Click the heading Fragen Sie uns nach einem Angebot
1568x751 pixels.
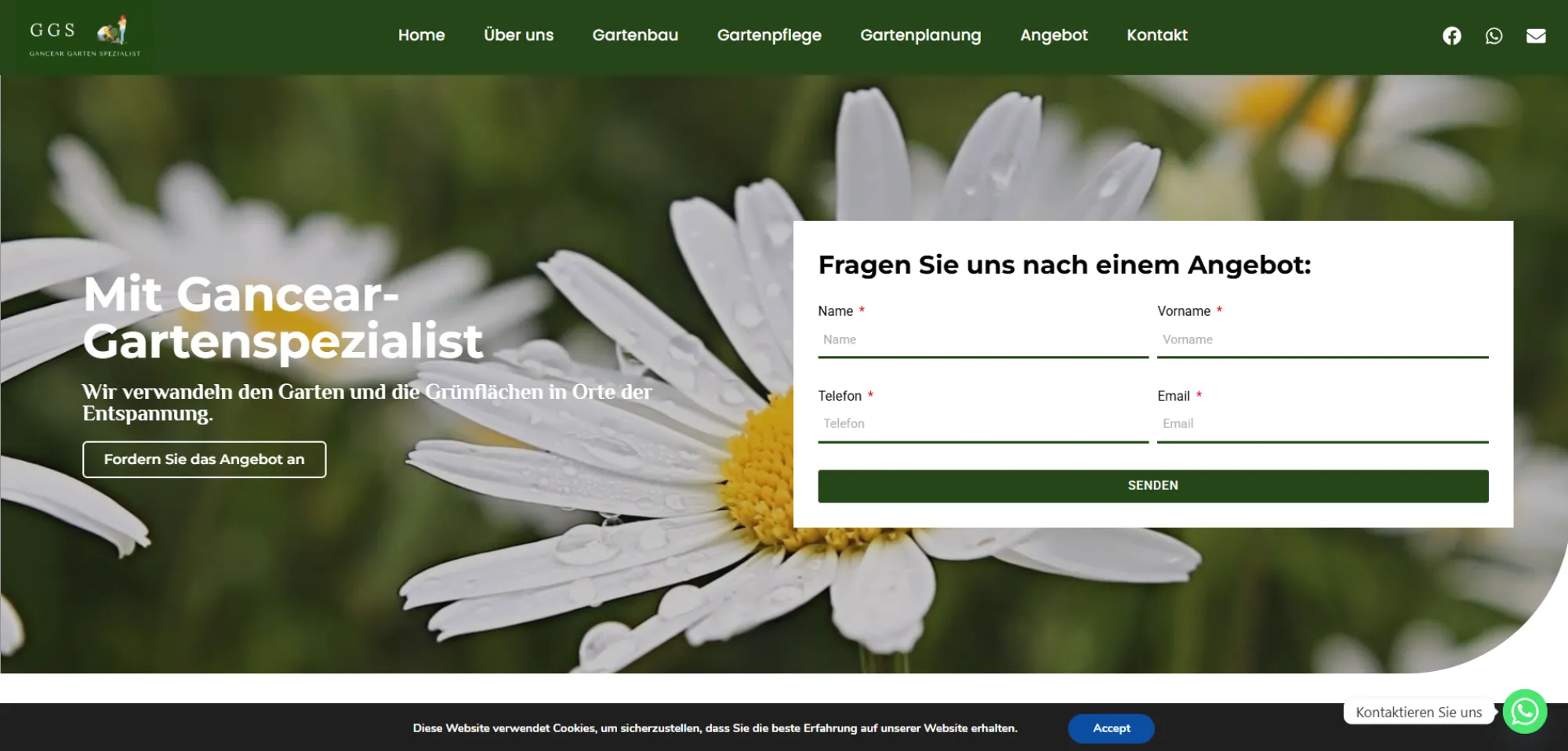click(1064, 265)
